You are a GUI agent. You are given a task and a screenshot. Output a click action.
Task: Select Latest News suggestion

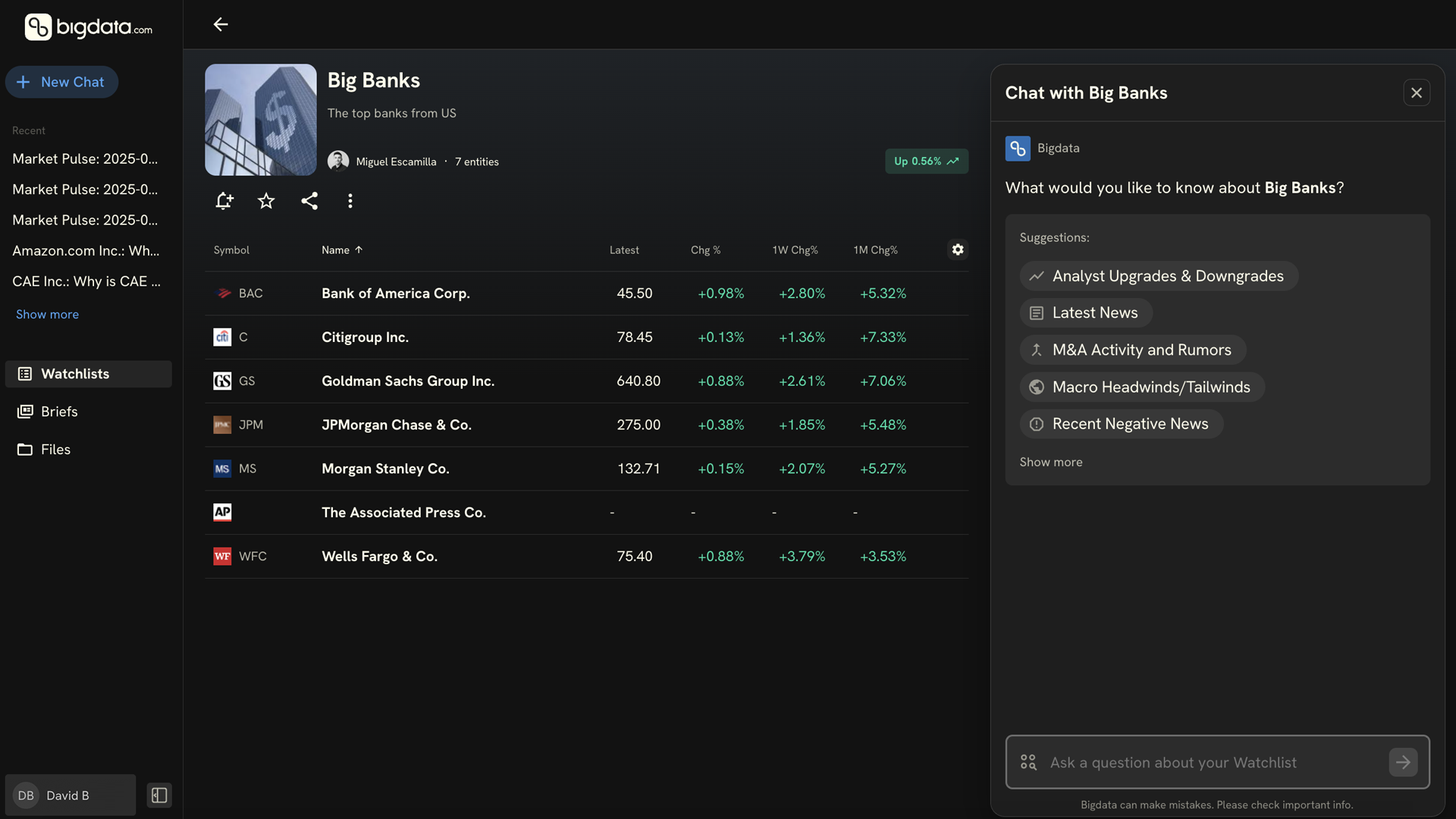[x=1086, y=313]
